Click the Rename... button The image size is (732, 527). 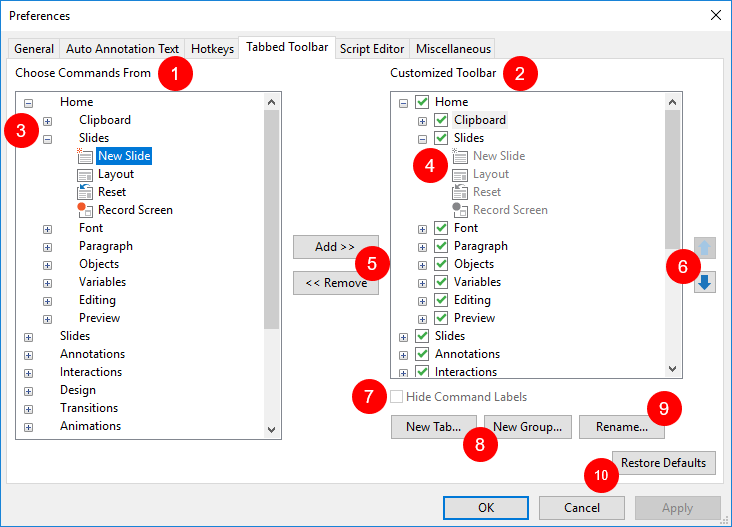pyautogui.click(x=622, y=427)
